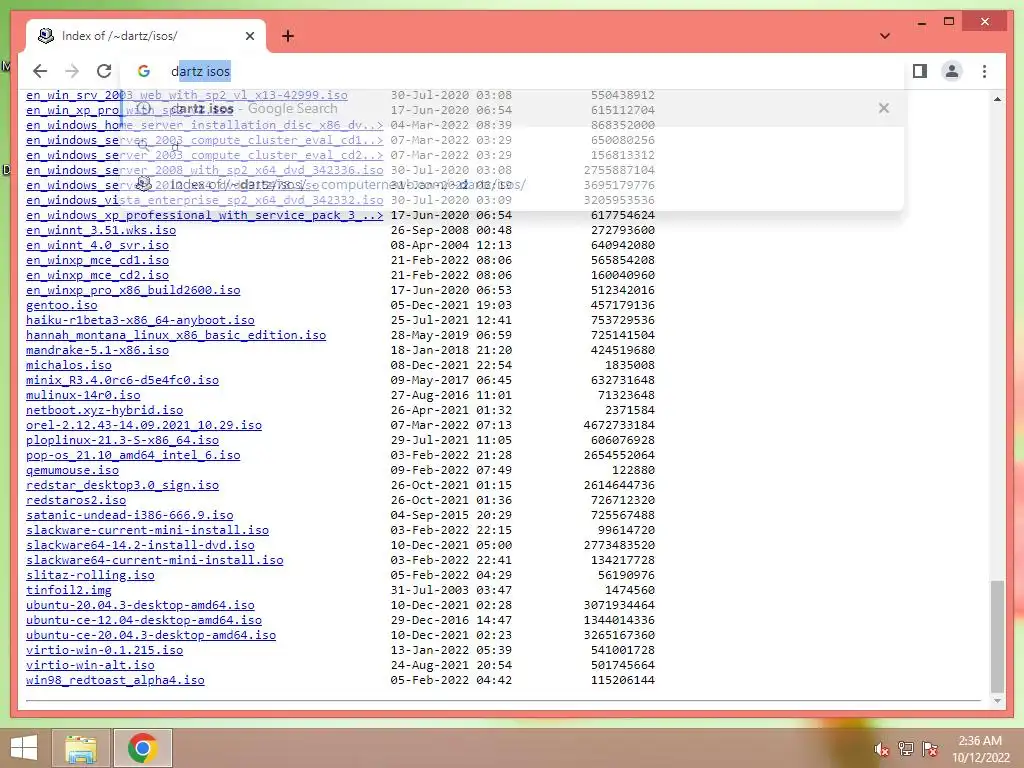
Task: Download ubuntu-ce-12.04-desktop-amd64.iso
Action: click(x=144, y=620)
